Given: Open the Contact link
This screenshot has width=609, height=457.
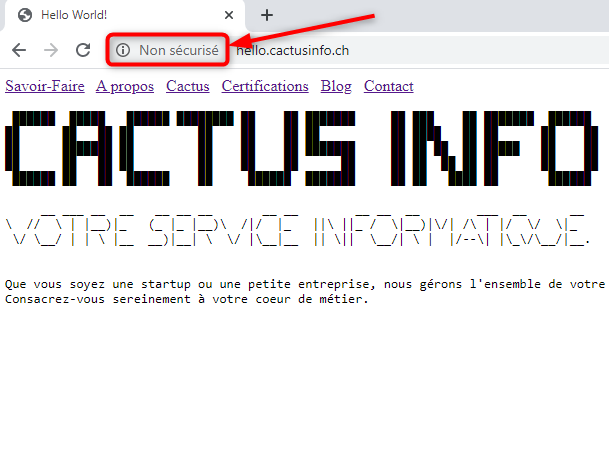Looking at the screenshot, I should click(x=388, y=86).
